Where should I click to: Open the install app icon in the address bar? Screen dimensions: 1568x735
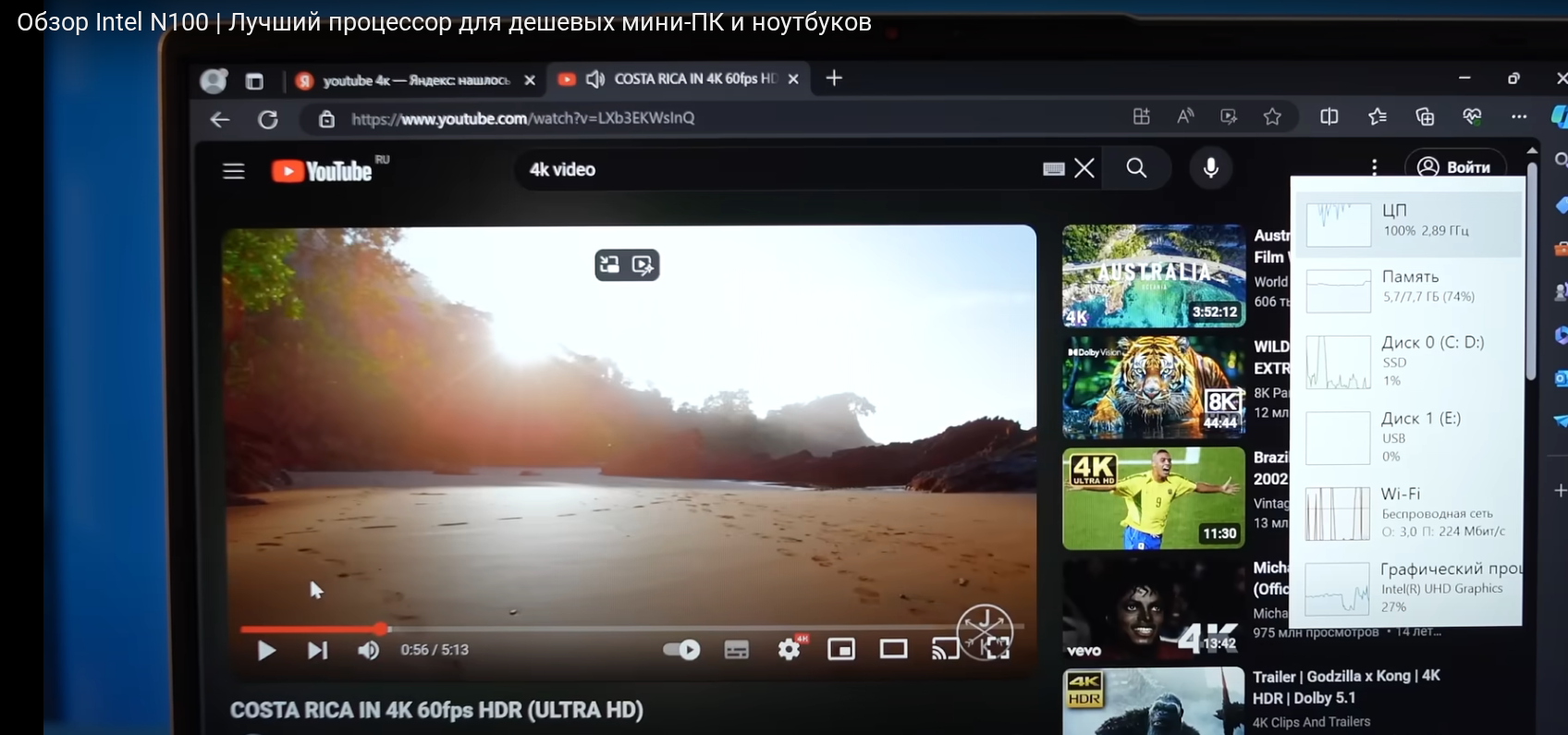pos(1142,116)
